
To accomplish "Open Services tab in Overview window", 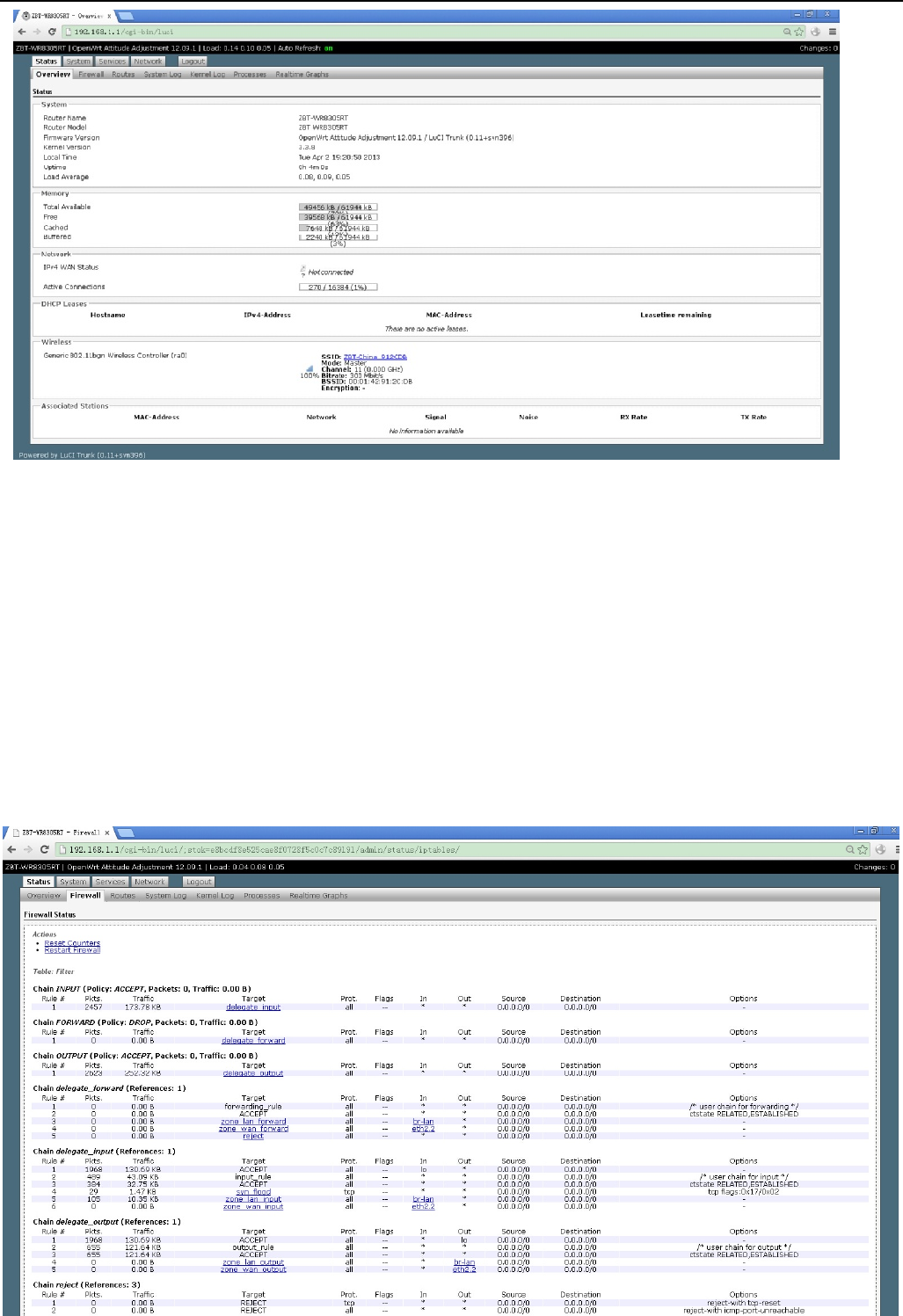I will point(112,62).
